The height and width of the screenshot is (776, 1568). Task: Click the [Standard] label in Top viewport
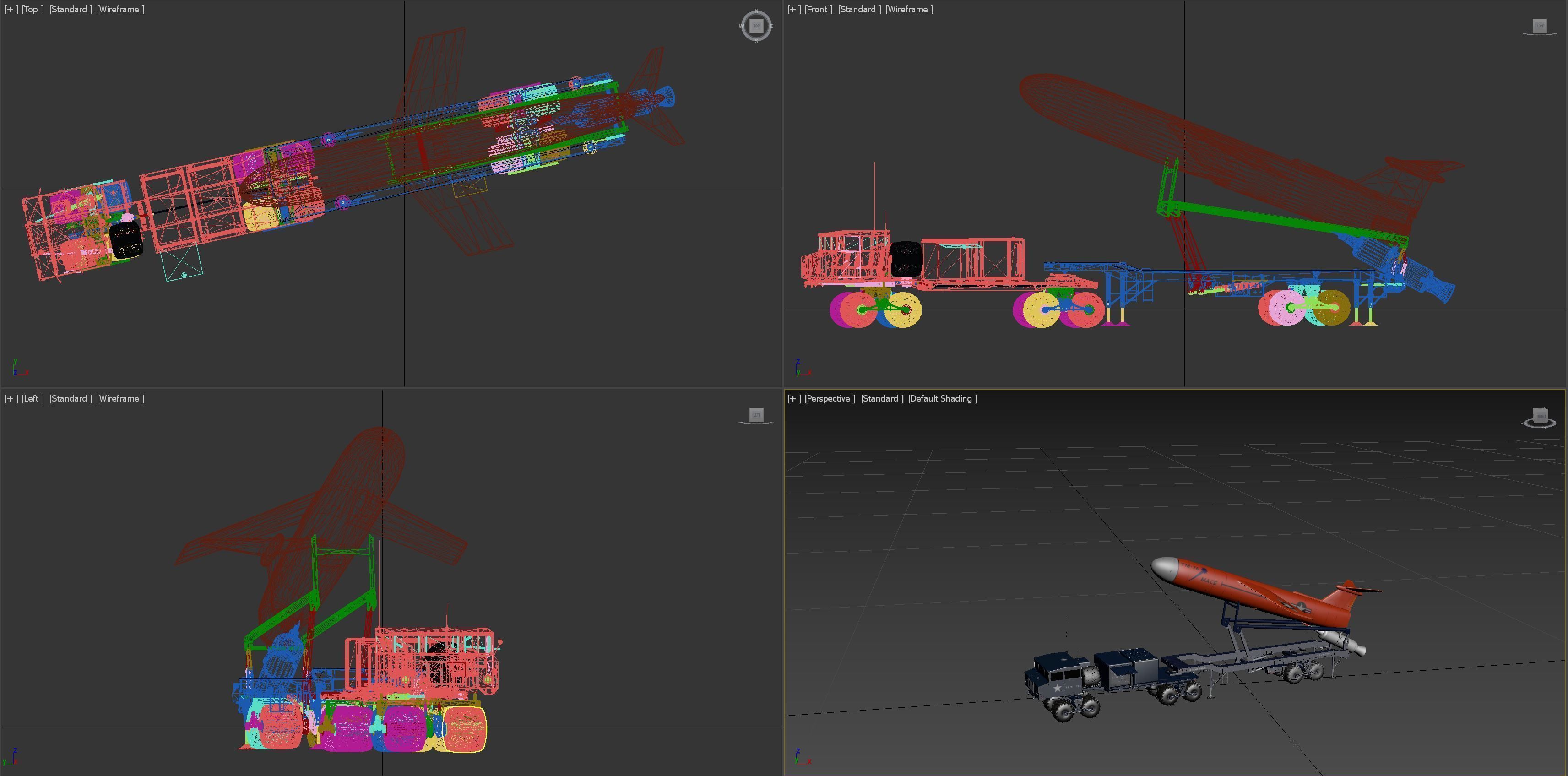[71, 9]
